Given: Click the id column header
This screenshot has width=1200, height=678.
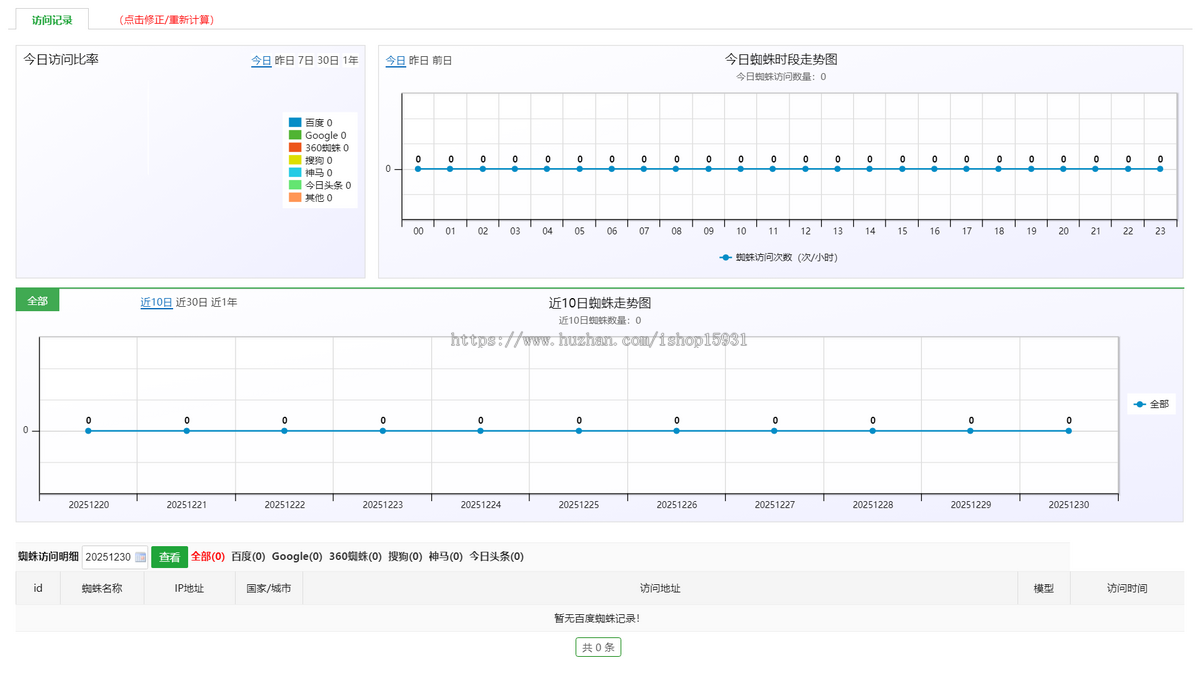Looking at the screenshot, I should 38,589.
